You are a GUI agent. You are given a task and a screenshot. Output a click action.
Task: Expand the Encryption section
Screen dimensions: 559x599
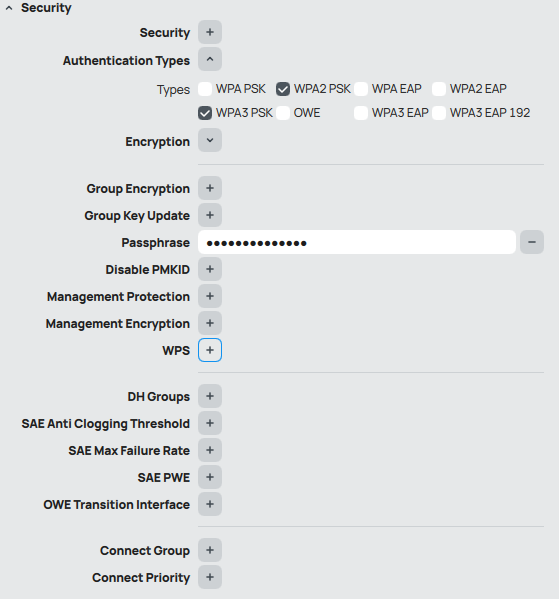210,140
